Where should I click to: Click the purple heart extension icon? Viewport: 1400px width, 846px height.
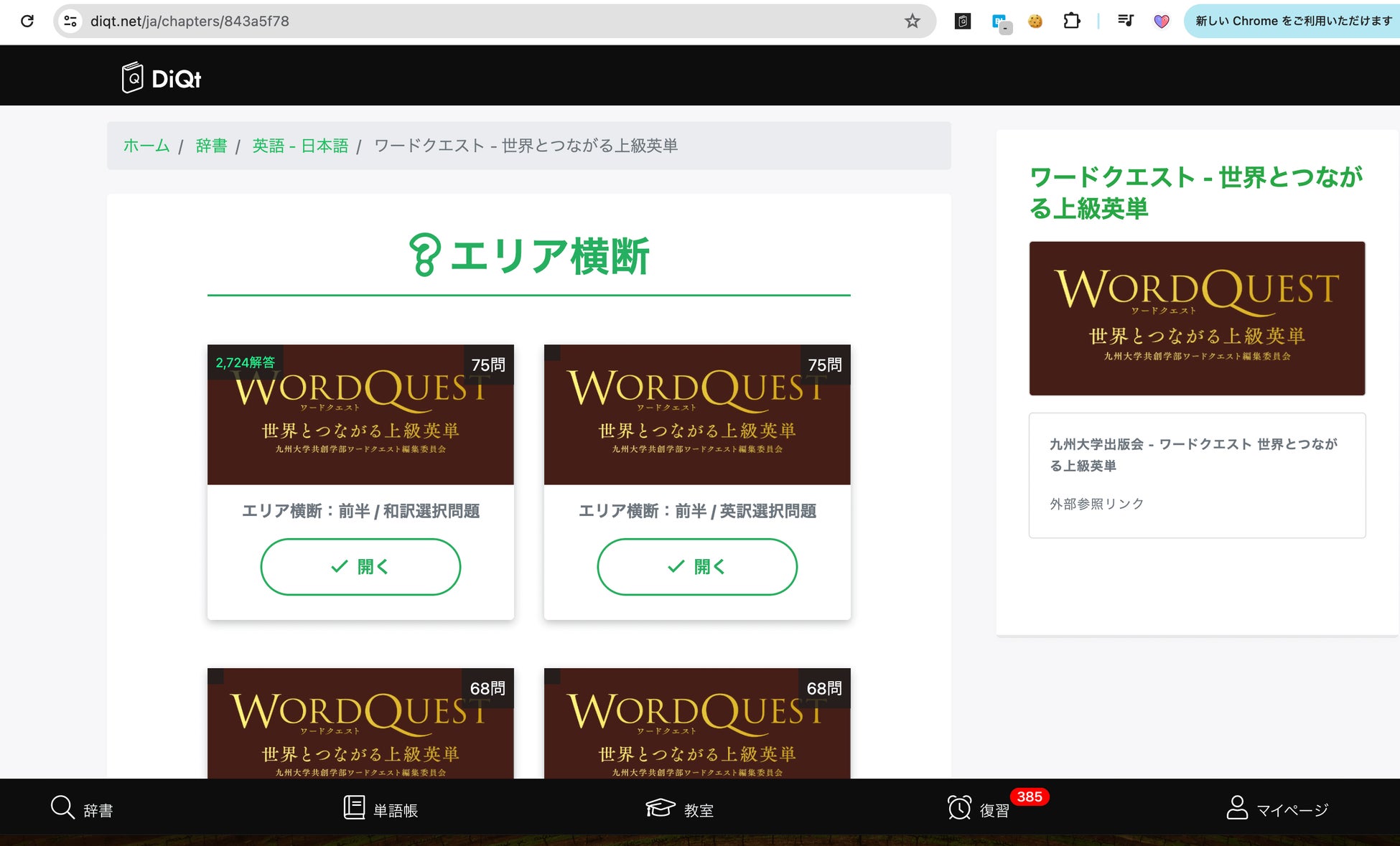tap(1161, 21)
